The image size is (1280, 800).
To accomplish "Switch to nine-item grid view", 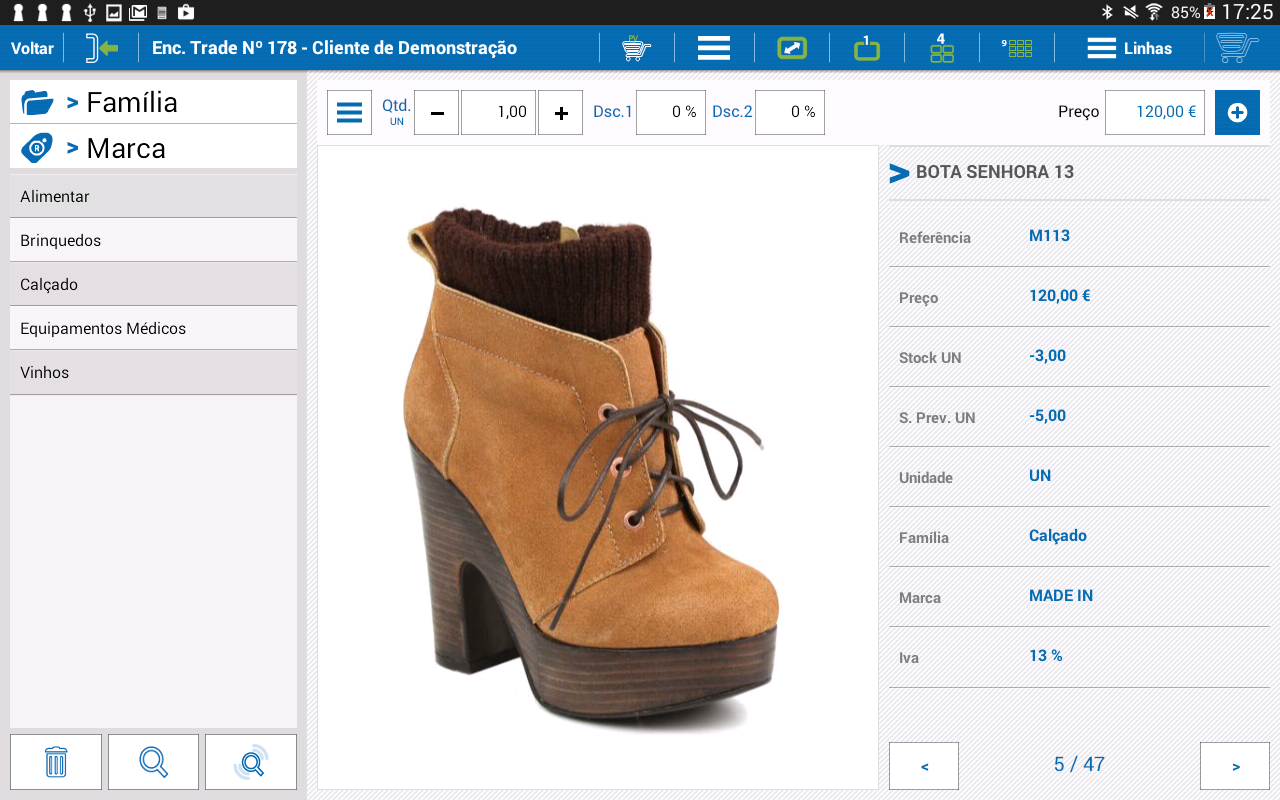I will (1017, 48).
